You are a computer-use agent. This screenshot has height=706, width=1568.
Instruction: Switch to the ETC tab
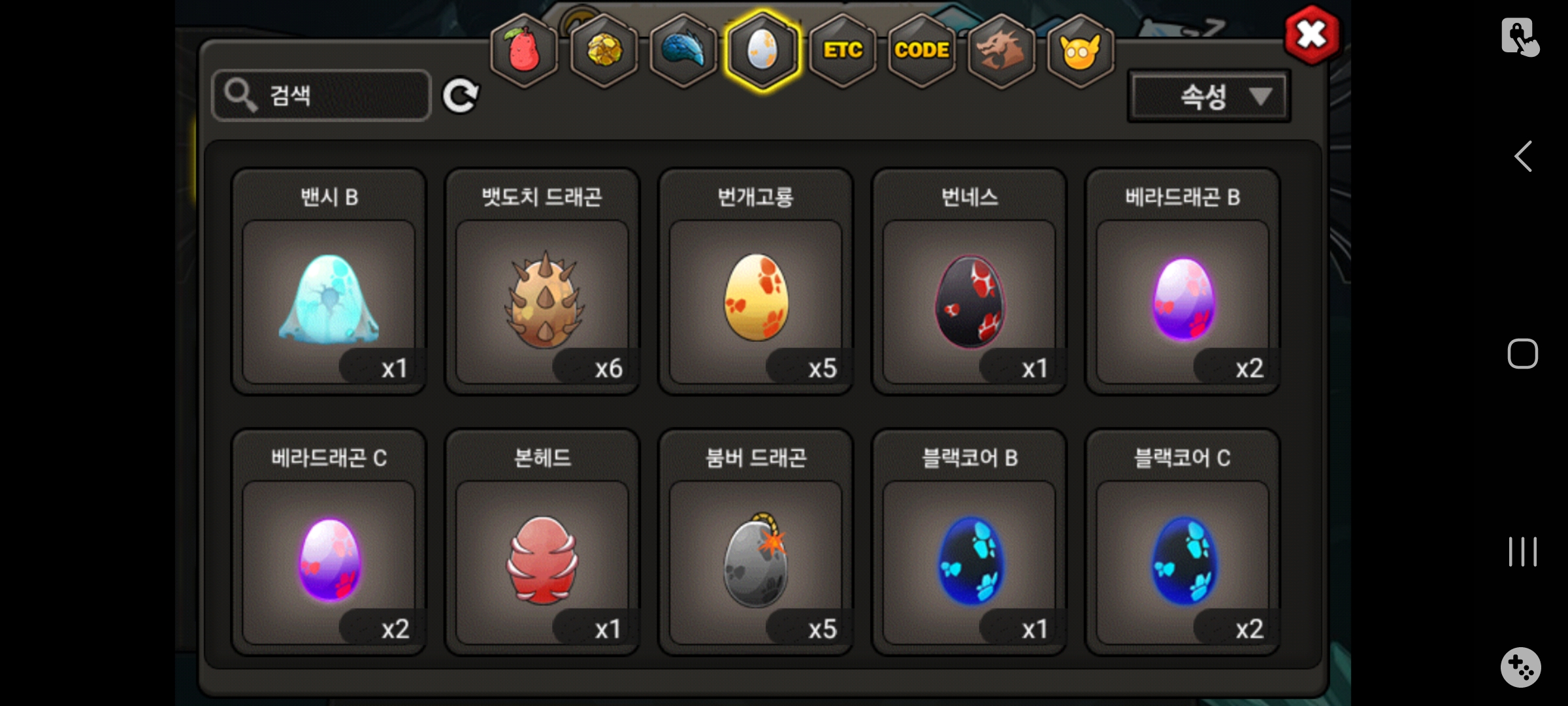(842, 51)
